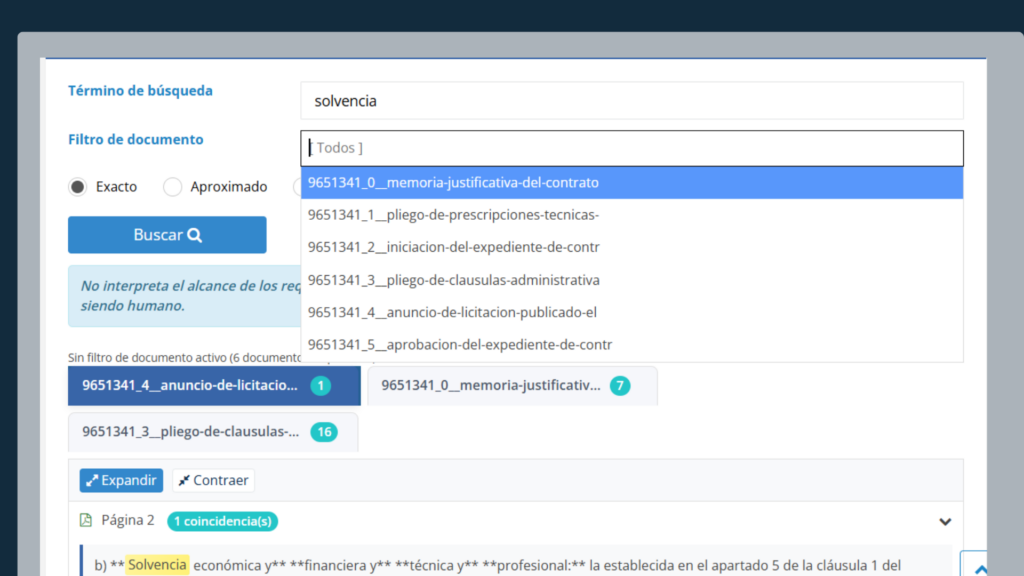The width and height of the screenshot is (1024, 576).
Task: Click the scroll-to-top arrow icon
Action: [x=981, y=568]
